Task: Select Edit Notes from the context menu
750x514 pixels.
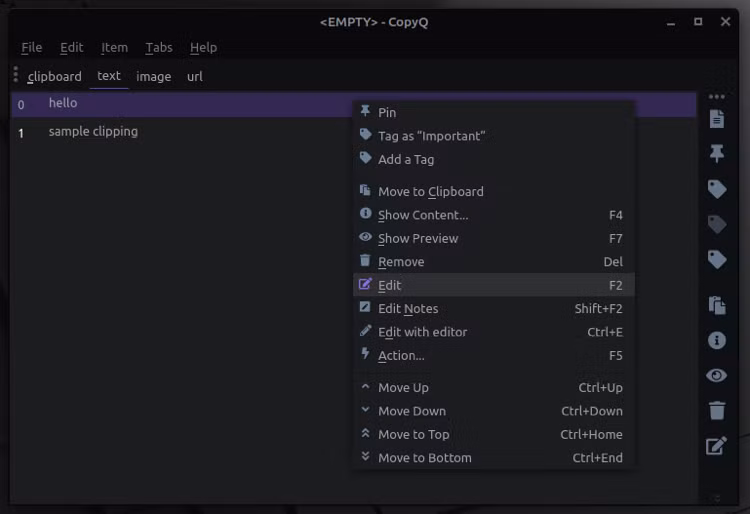Action: pos(494,308)
